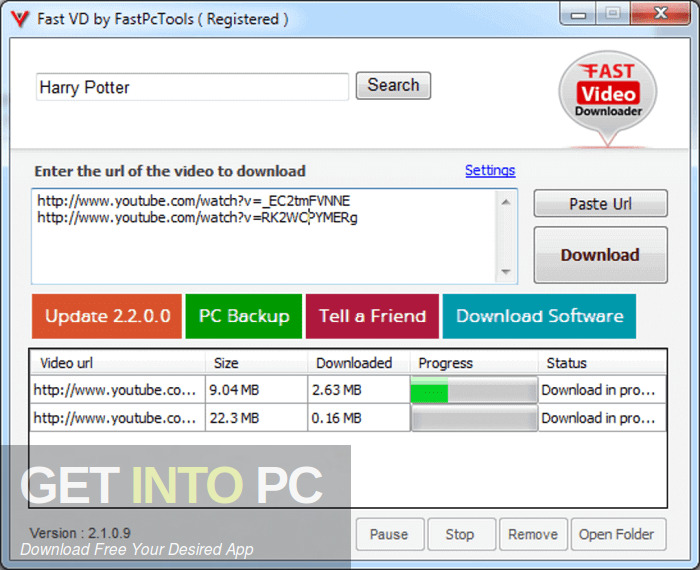Click the green progress bar of first download
Screen dimensions: 700x570
tap(474, 390)
